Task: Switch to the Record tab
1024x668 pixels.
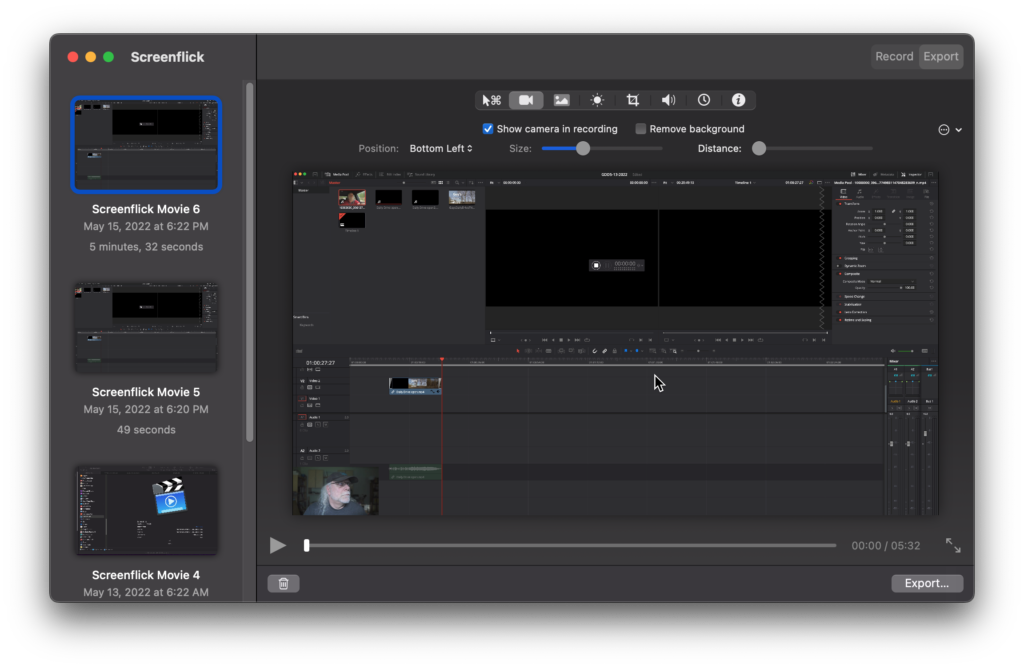Action: [894, 56]
